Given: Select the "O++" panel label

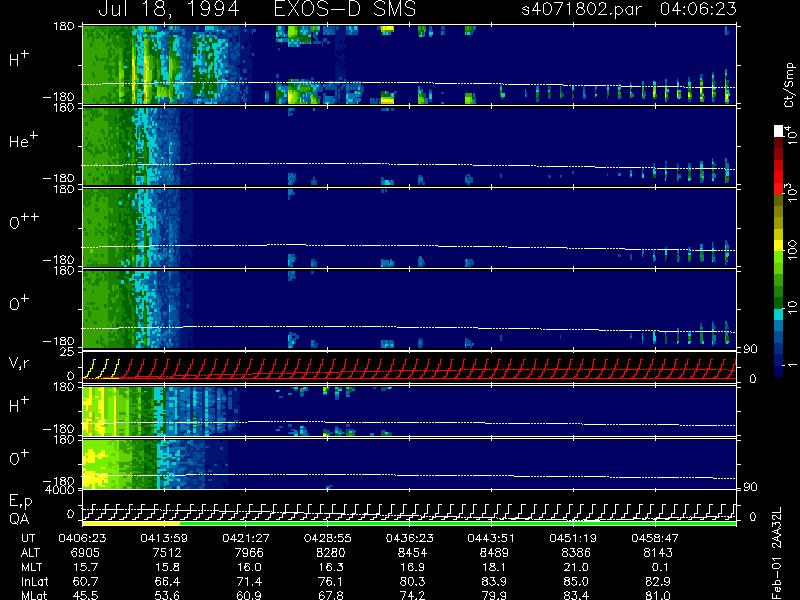Looking at the screenshot, I should click(x=23, y=221).
